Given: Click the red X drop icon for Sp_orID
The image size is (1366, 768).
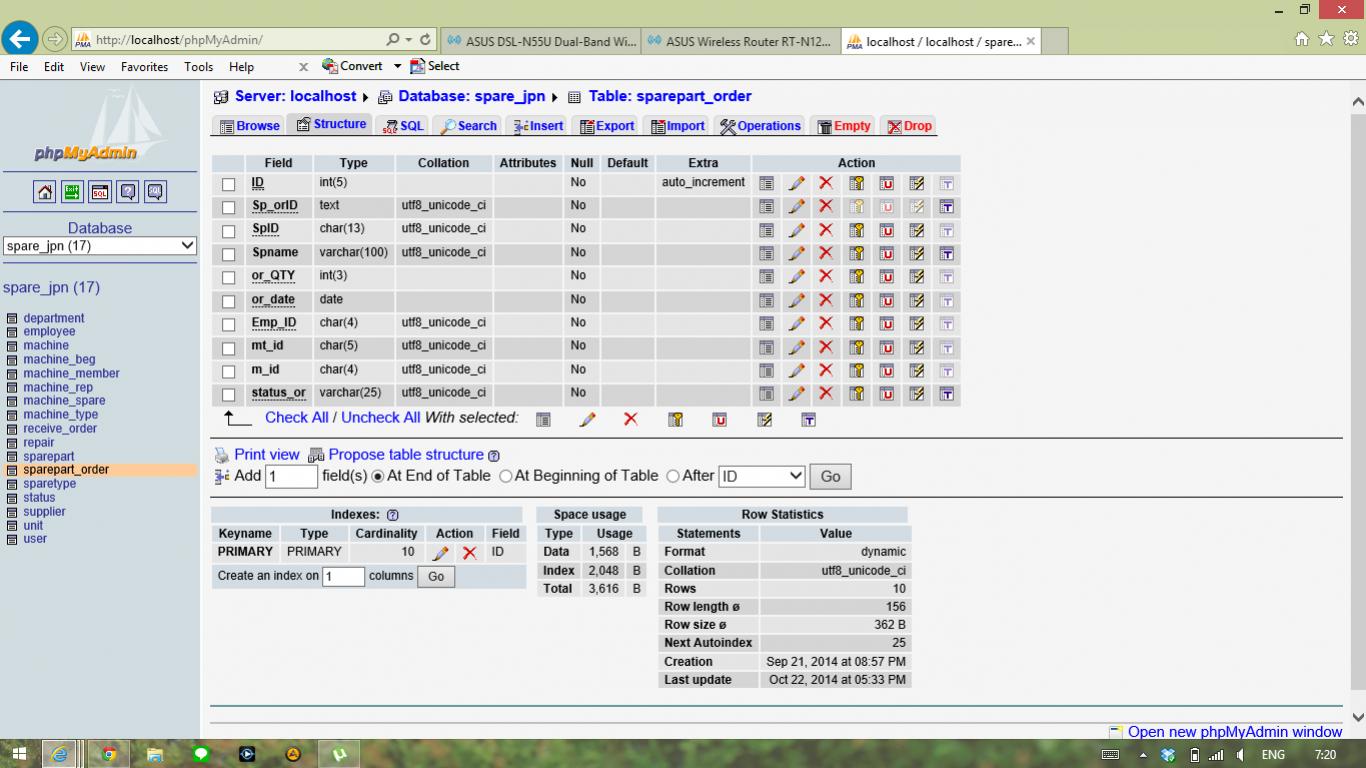Looking at the screenshot, I should pos(826,206).
